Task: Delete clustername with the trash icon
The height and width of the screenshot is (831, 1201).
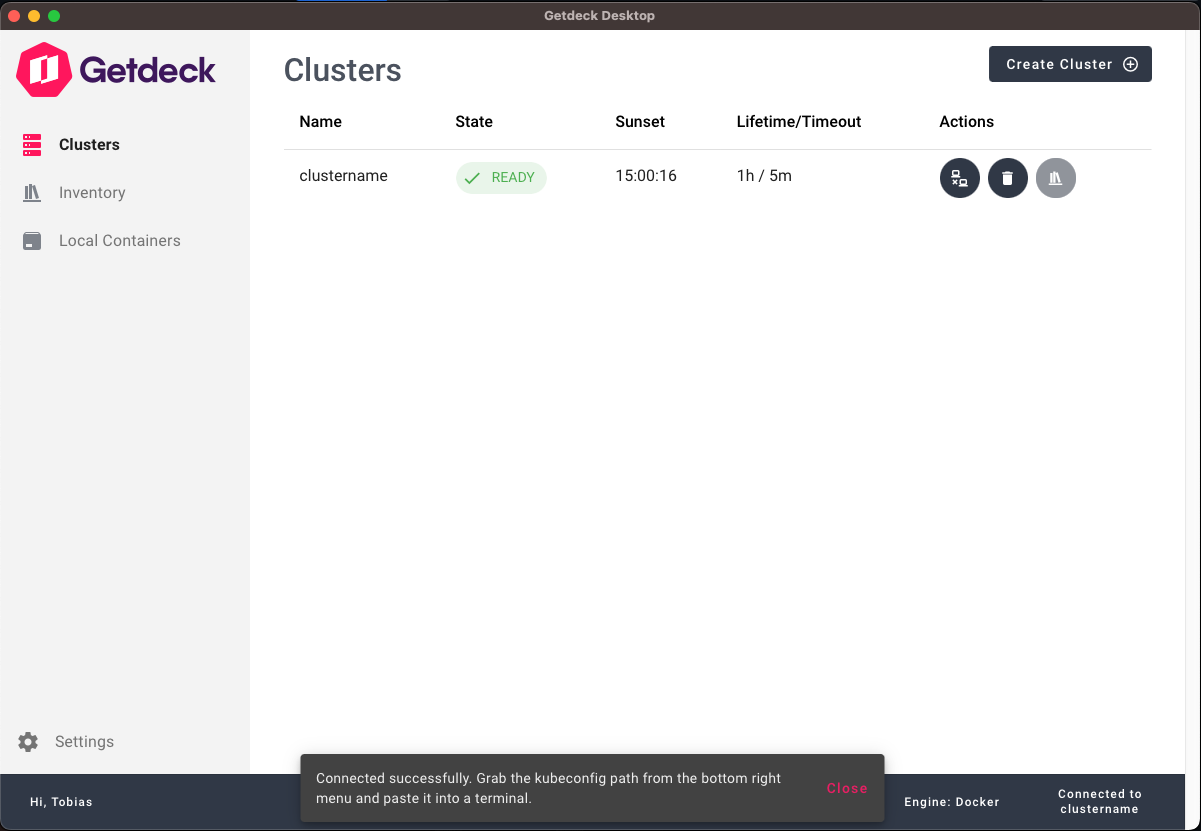Action: click(1008, 179)
